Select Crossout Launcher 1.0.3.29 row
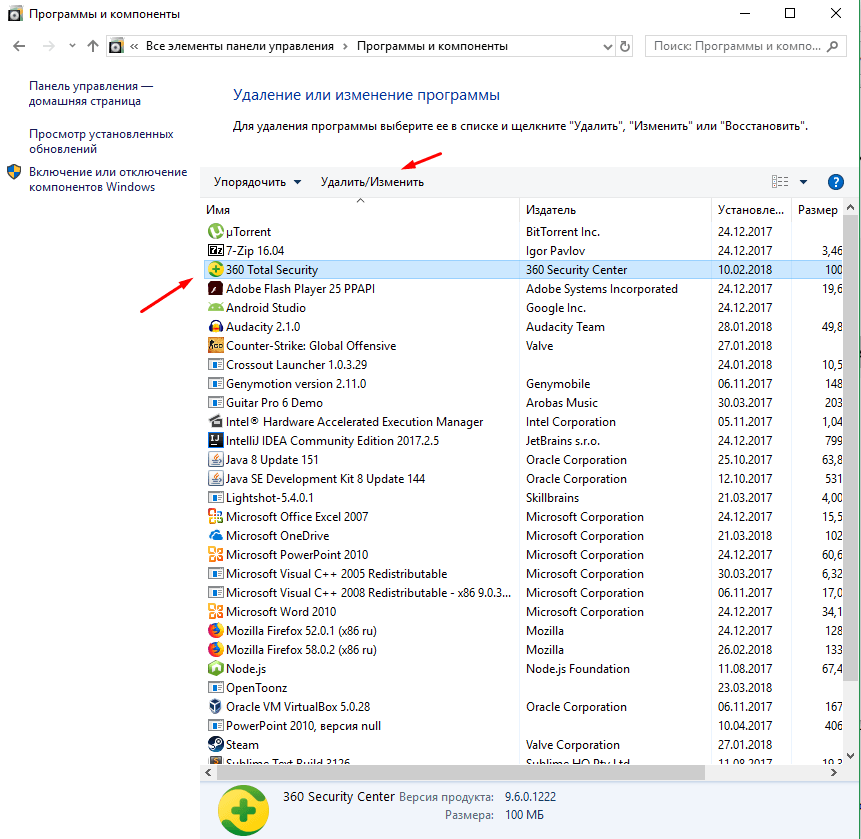 pos(523,365)
